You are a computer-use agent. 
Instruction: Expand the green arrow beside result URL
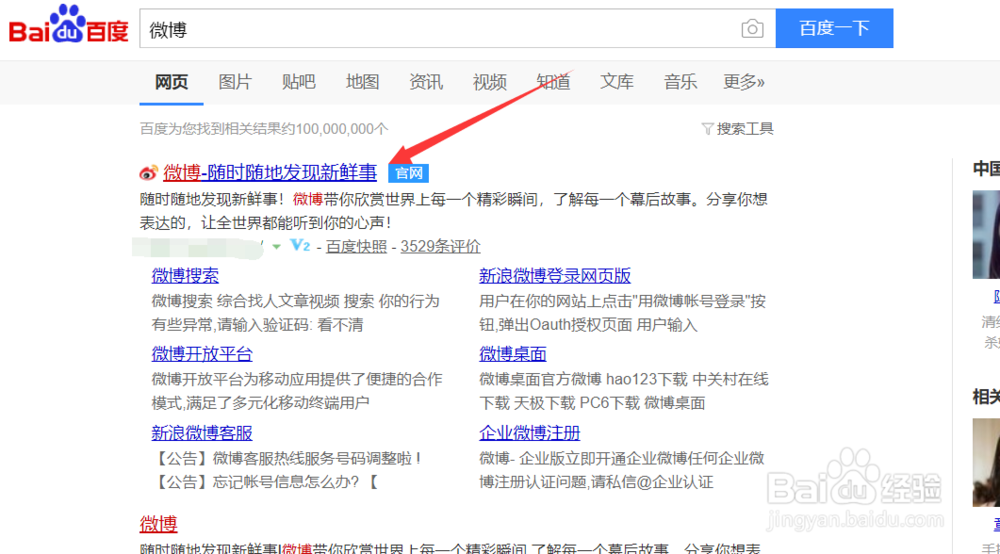(x=277, y=247)
